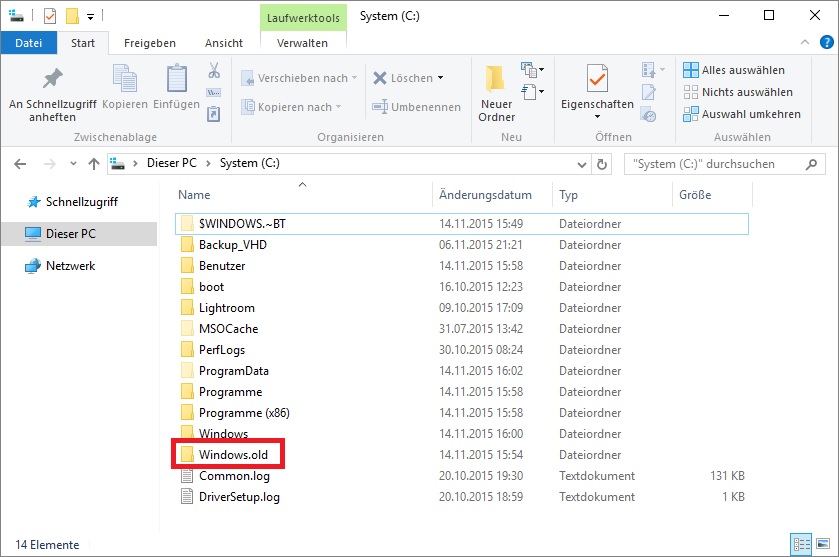
Task: Expand the Eigenschaften dropdown arrow
Action: pos(597,117)
